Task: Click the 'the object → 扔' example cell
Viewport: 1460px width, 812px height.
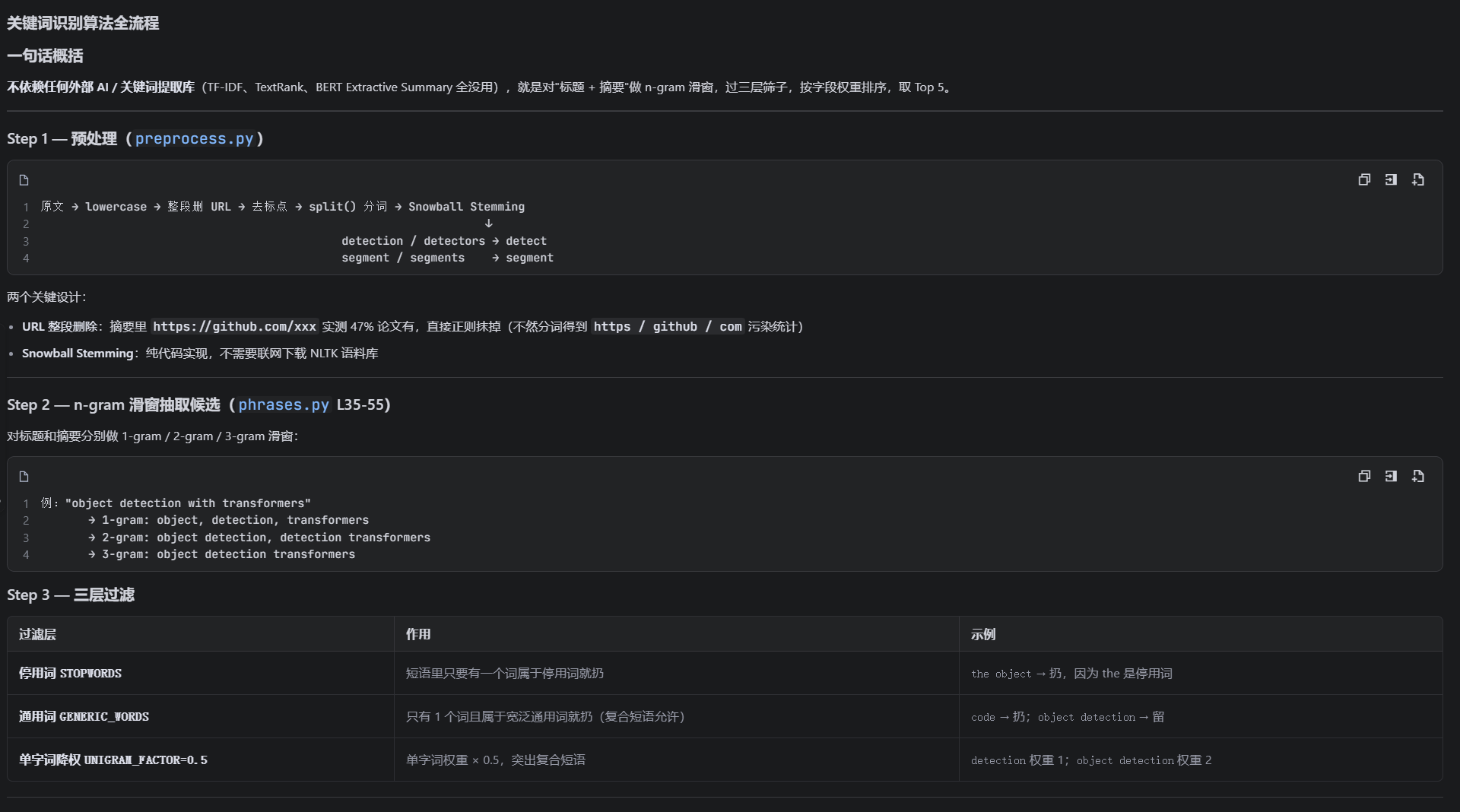Action: pyautogui.click(x=1201, y=673)
